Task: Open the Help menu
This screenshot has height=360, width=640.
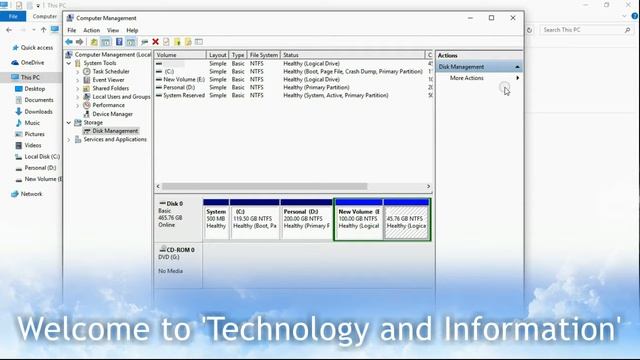Action: pyautogui.click(x=132, y=30)
